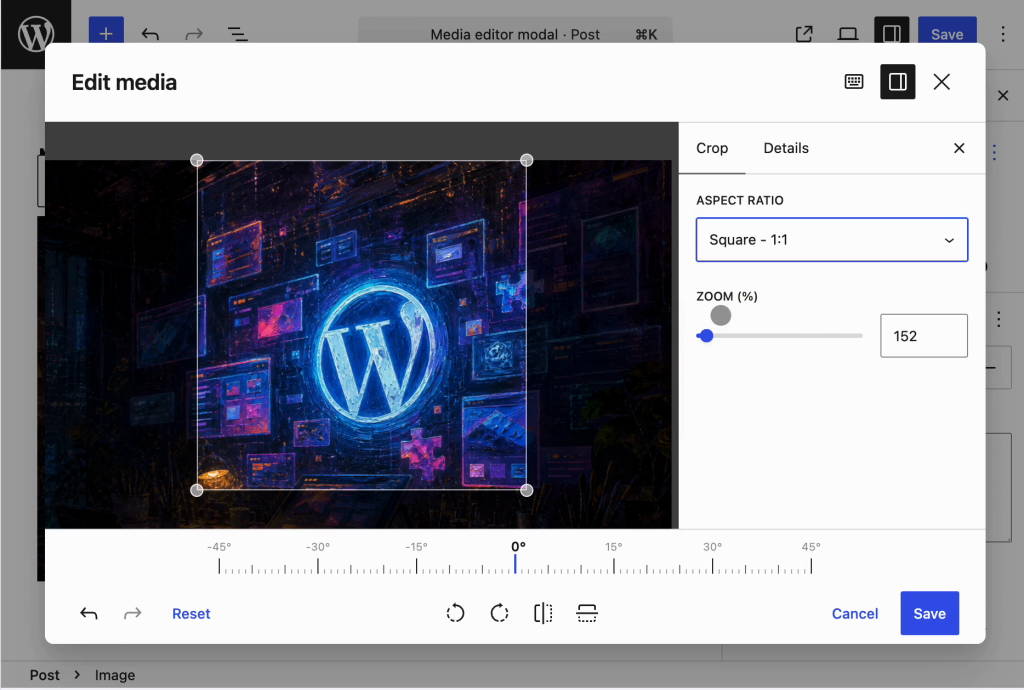Toggle the editor settings sidebar icon
The image size is (1024, 690).
pyautogui.click(x=891, y=32)
